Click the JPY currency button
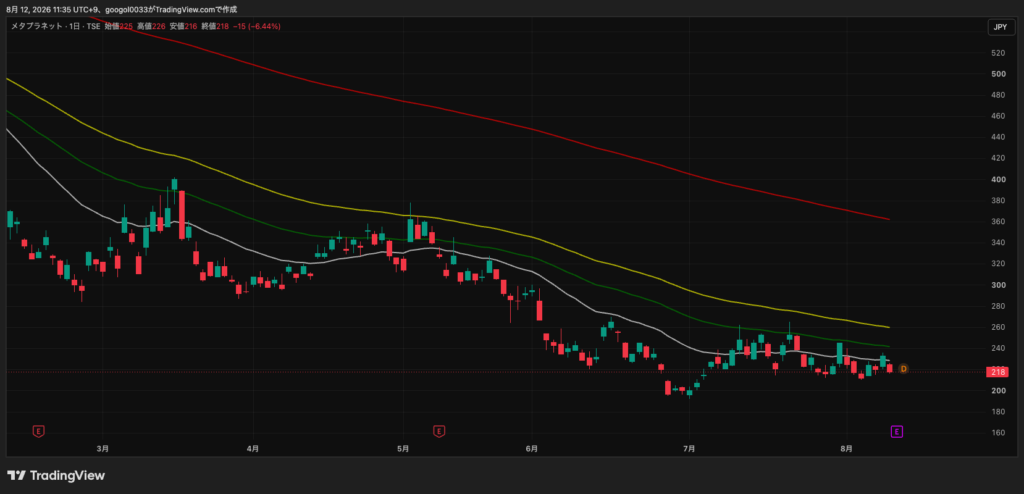 [x=1000, y=27]
